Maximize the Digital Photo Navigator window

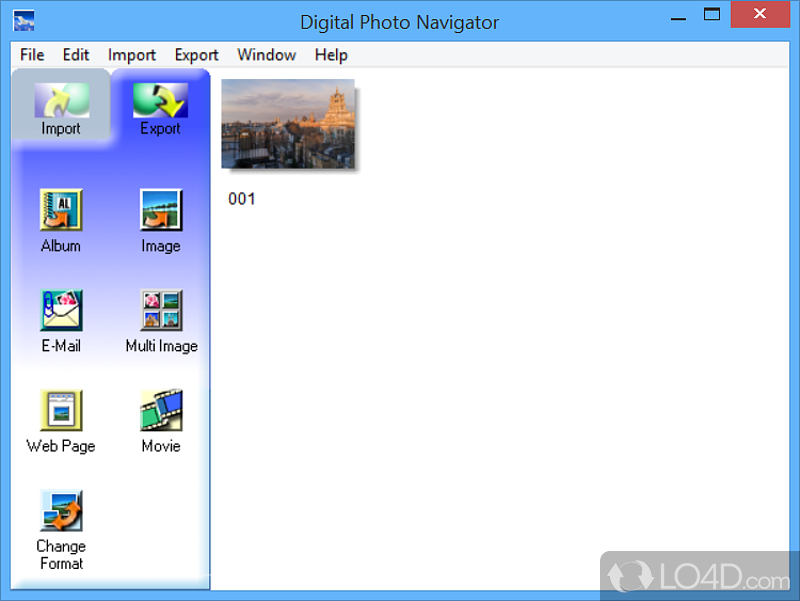tap(712, 14)
